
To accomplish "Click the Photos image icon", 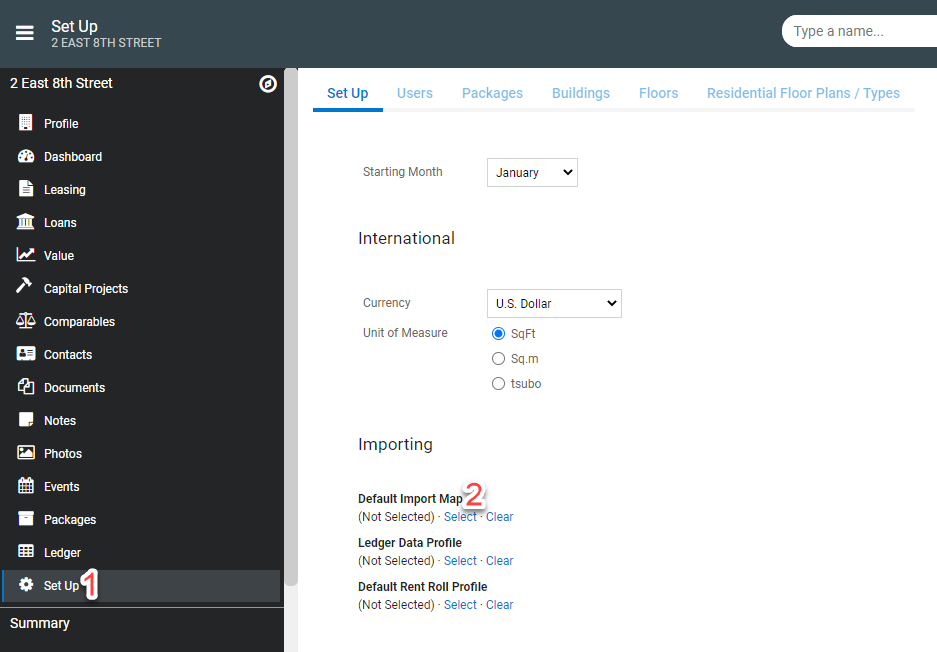I will click(x=26, y=452).
